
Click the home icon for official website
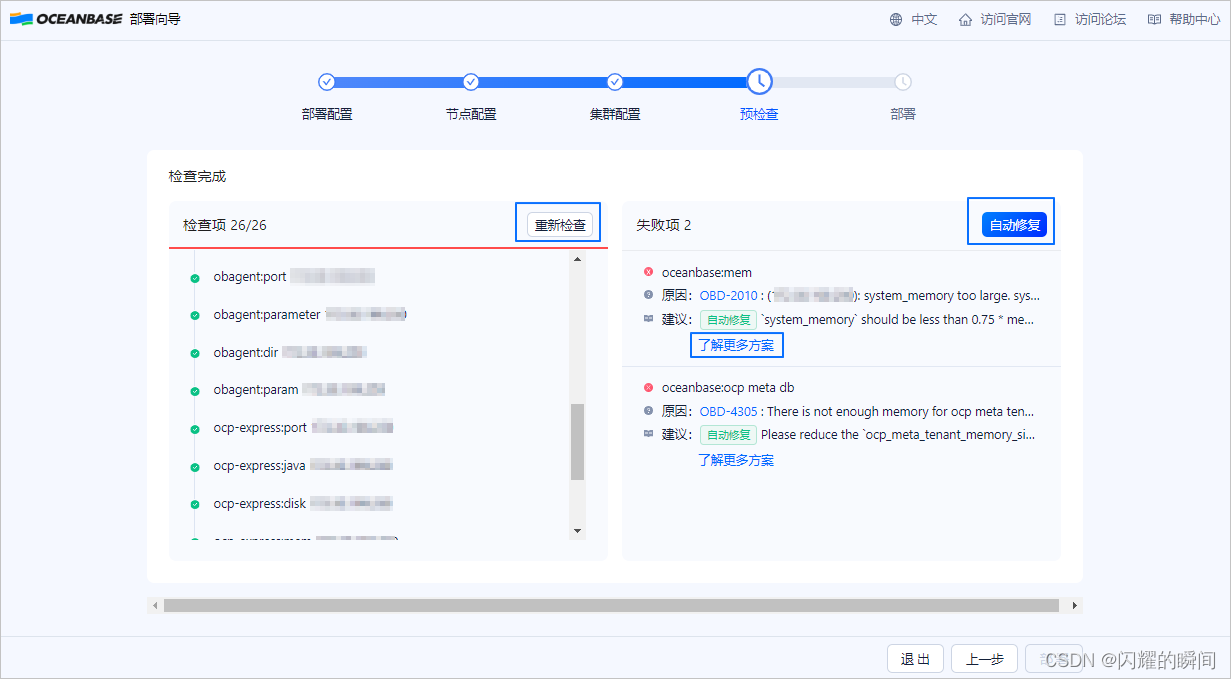coord(965,19)
